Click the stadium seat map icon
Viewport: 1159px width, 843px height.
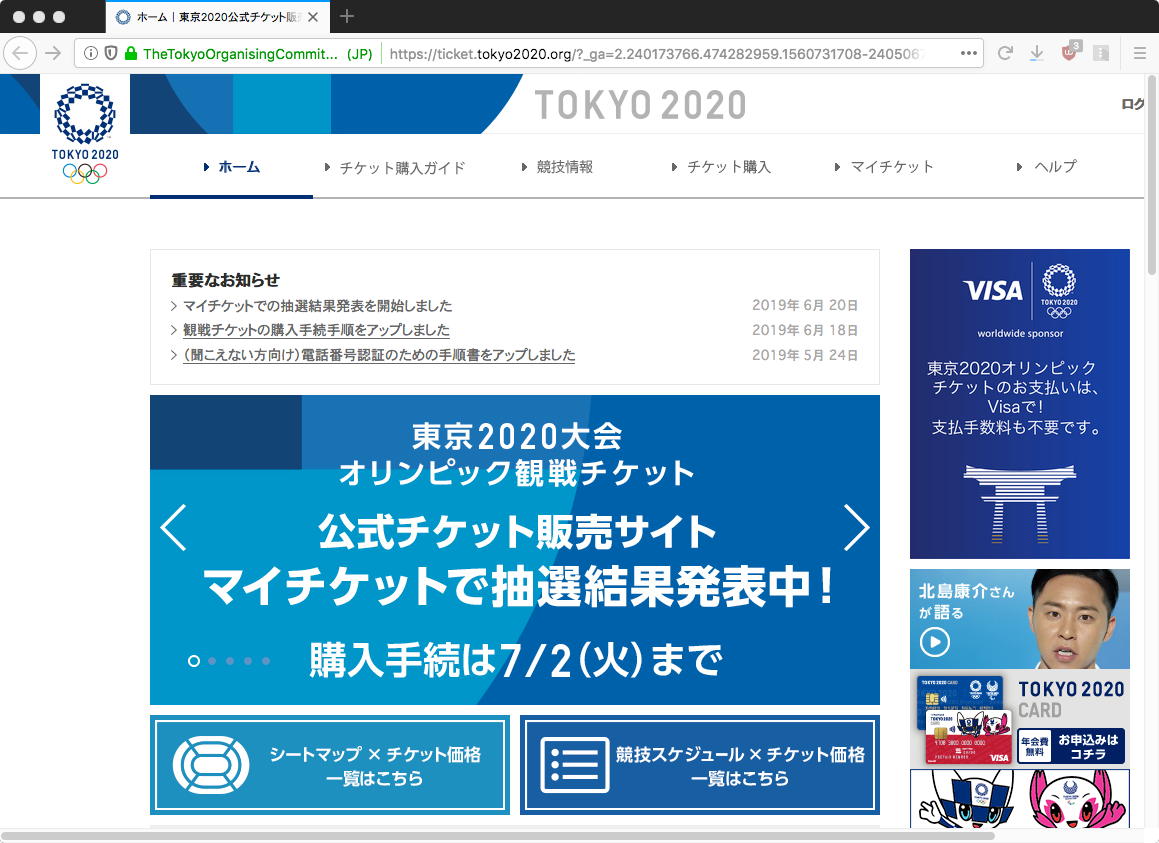pyautogui.click(x=211, y=765)
